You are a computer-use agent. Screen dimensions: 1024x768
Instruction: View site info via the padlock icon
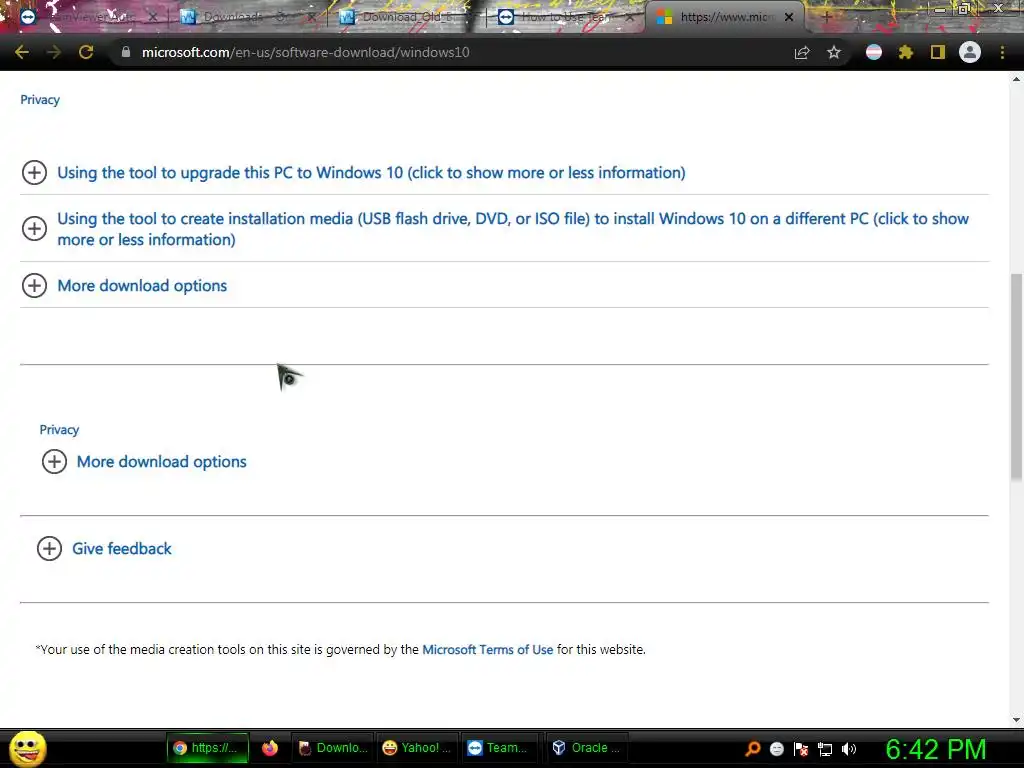(126, 52)
